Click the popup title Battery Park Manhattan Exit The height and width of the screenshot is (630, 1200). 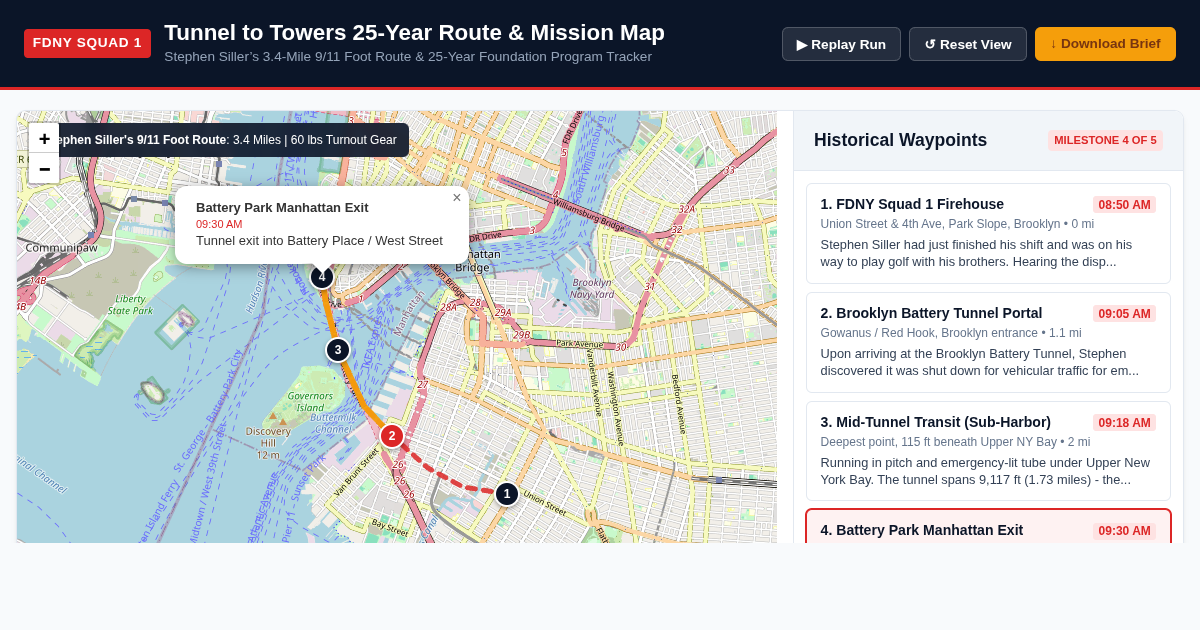282,207
